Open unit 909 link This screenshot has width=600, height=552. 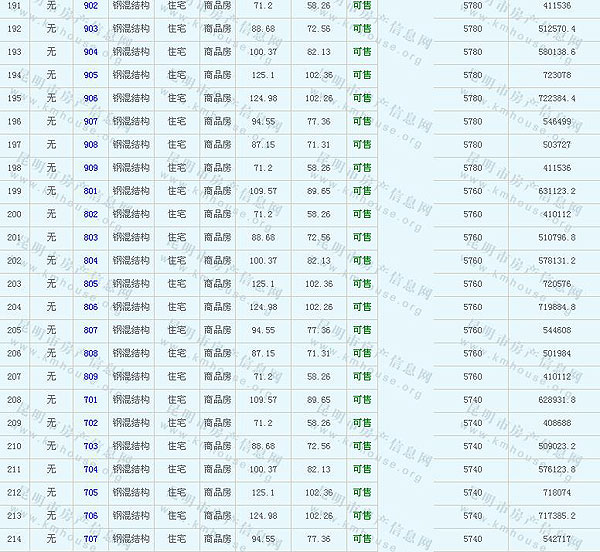(91, 168)
